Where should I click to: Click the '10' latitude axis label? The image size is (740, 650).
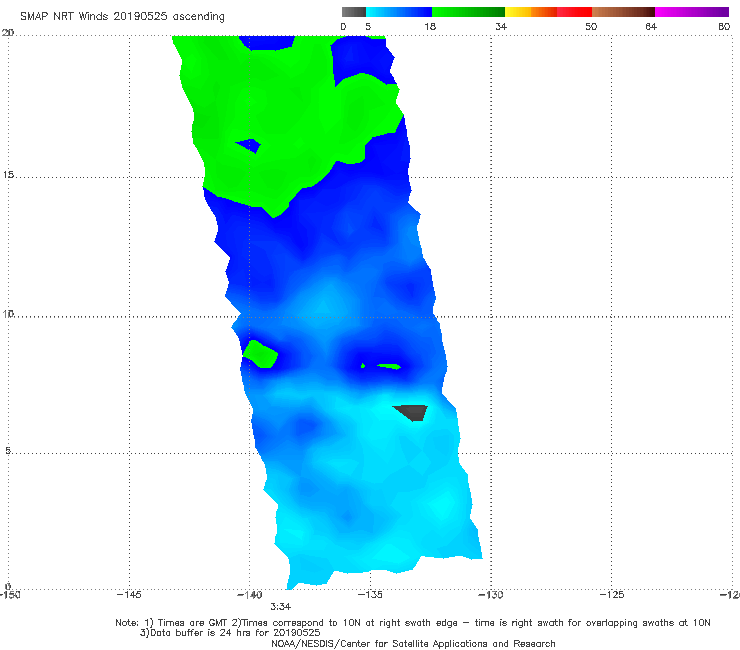[8, 314]
